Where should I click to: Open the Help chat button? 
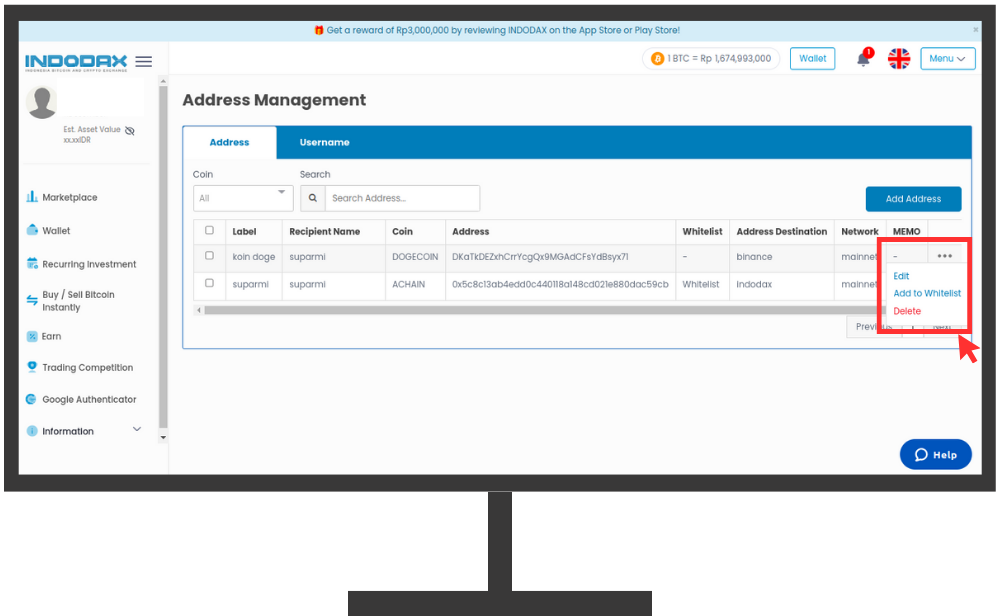pos(936,454)
